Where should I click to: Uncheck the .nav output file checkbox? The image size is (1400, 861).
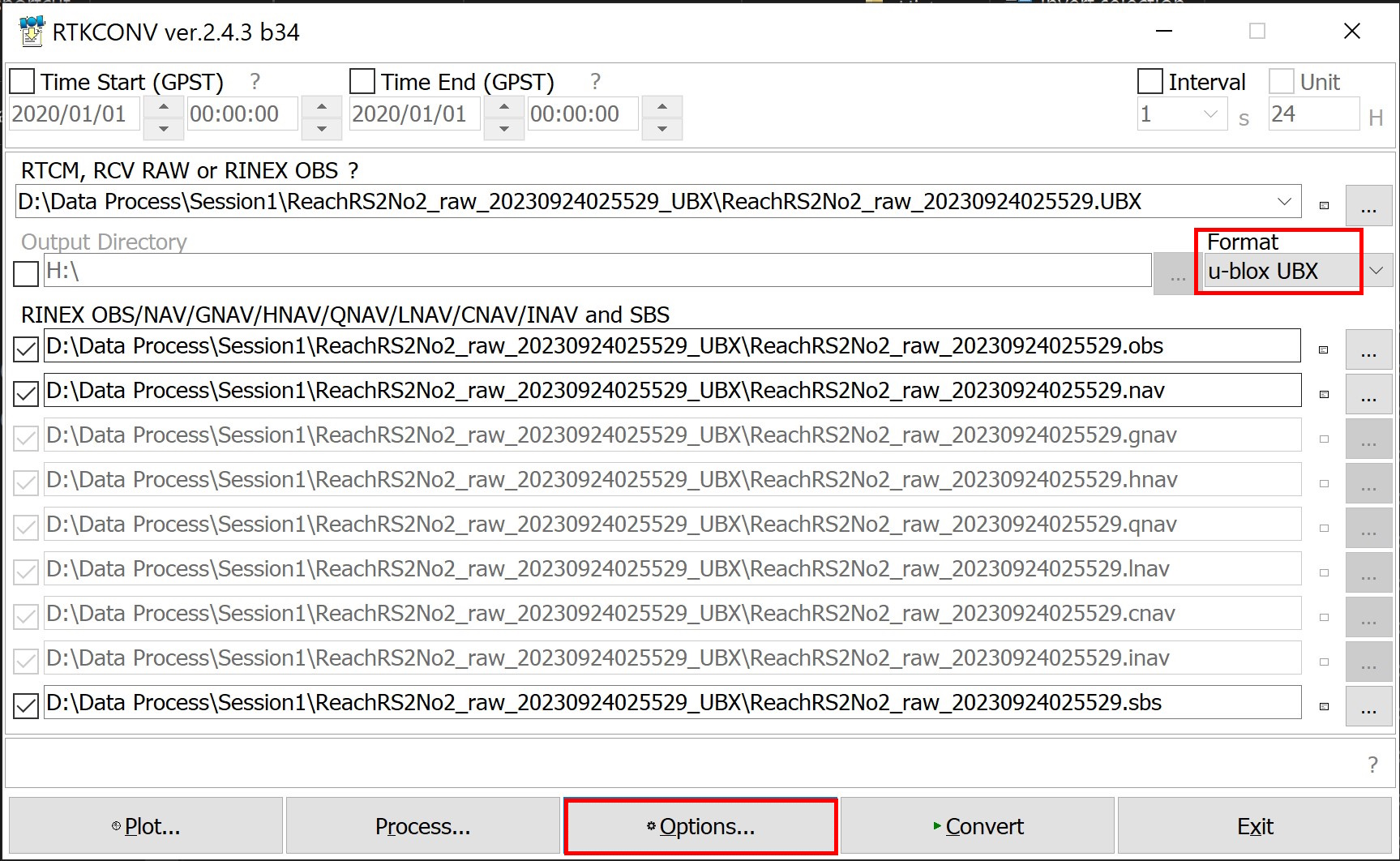click(x=26, y=394)
